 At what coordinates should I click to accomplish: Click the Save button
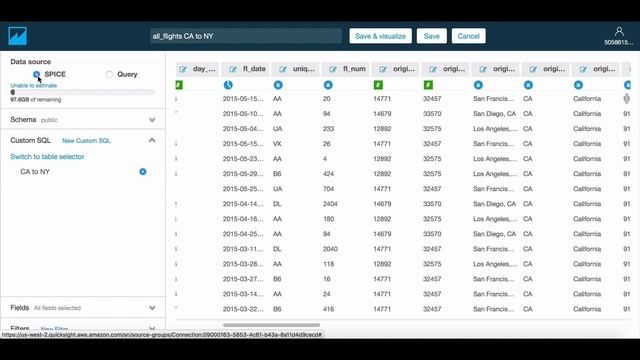coord(431,36)
